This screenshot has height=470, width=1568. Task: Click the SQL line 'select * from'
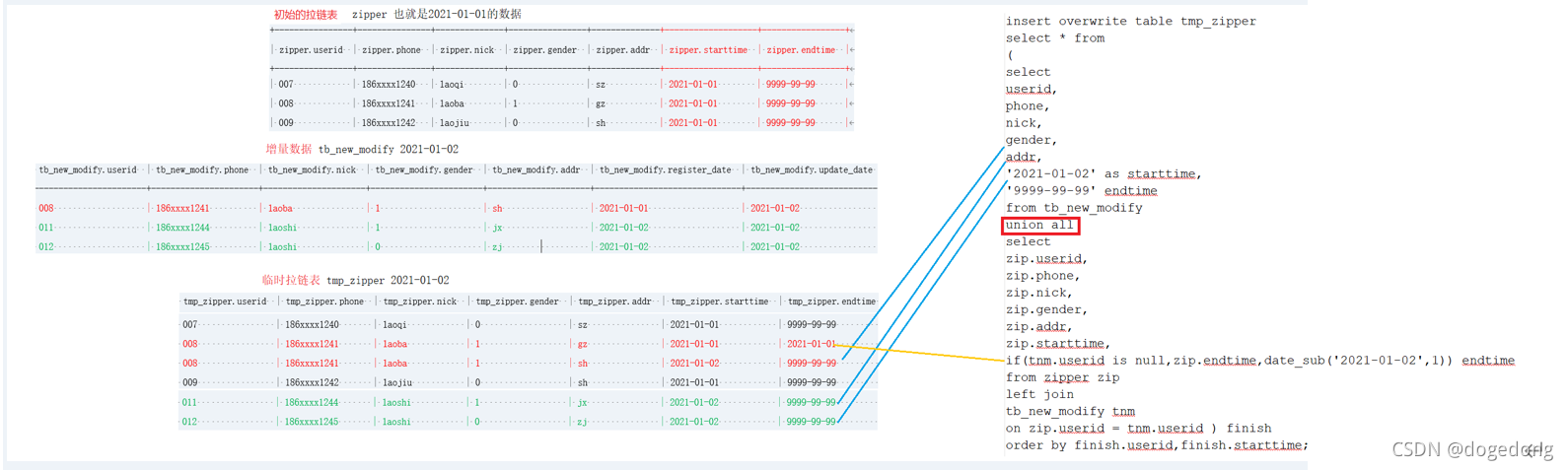(1055, 38)
